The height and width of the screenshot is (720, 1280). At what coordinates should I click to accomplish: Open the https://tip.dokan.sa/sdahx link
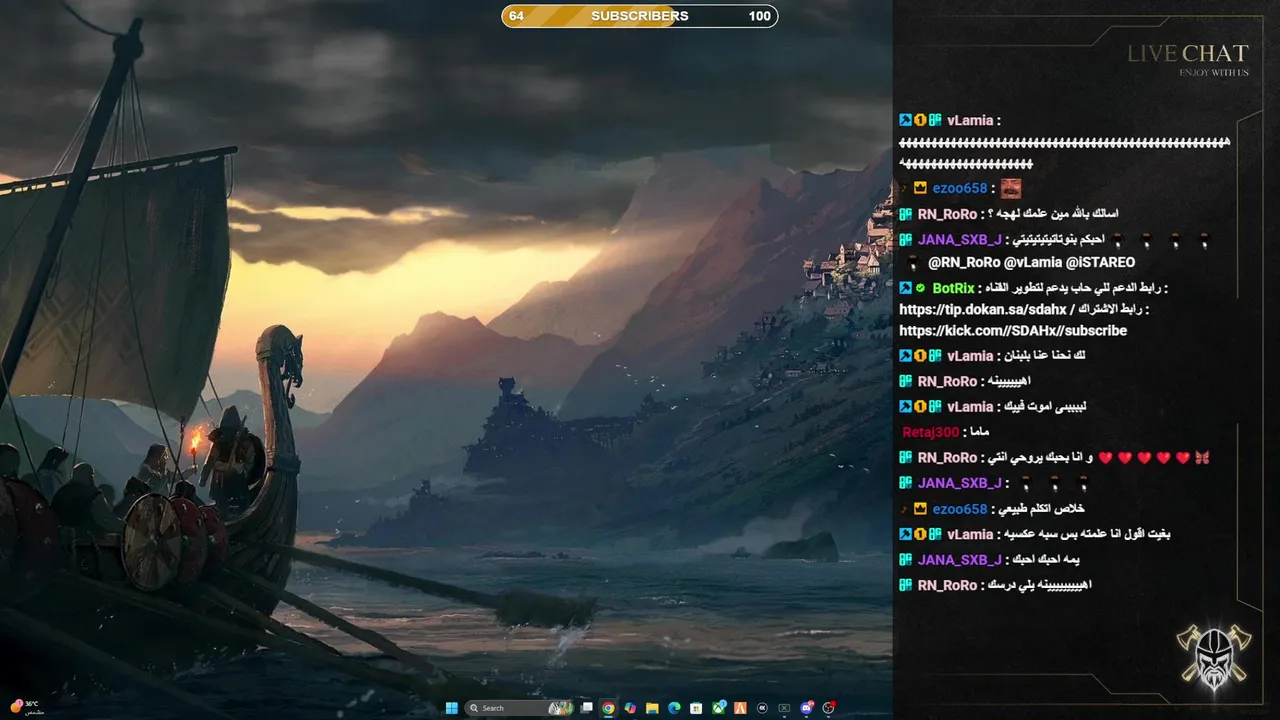984,310
